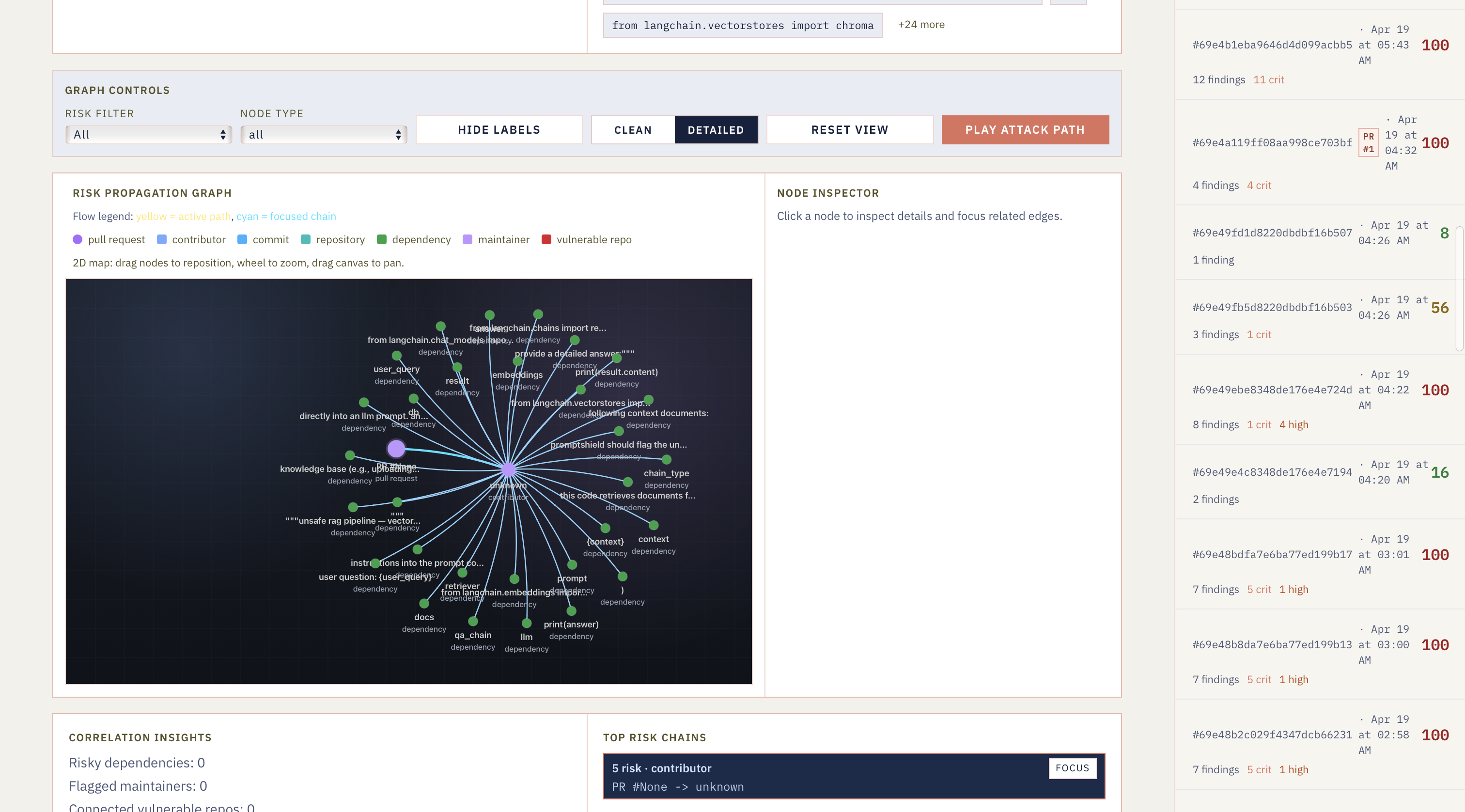Toggle Hide Labels on the graph

(x=499, y=130)
